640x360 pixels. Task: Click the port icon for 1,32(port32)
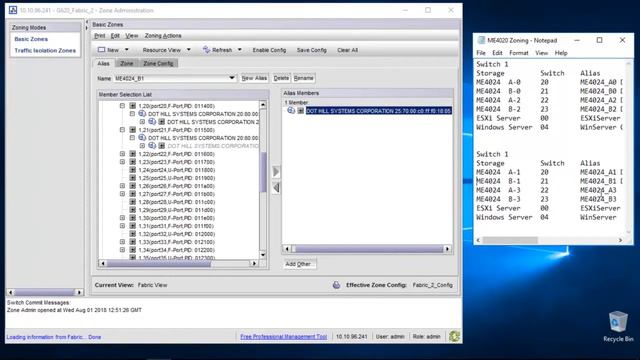click(x=133, y=234)
